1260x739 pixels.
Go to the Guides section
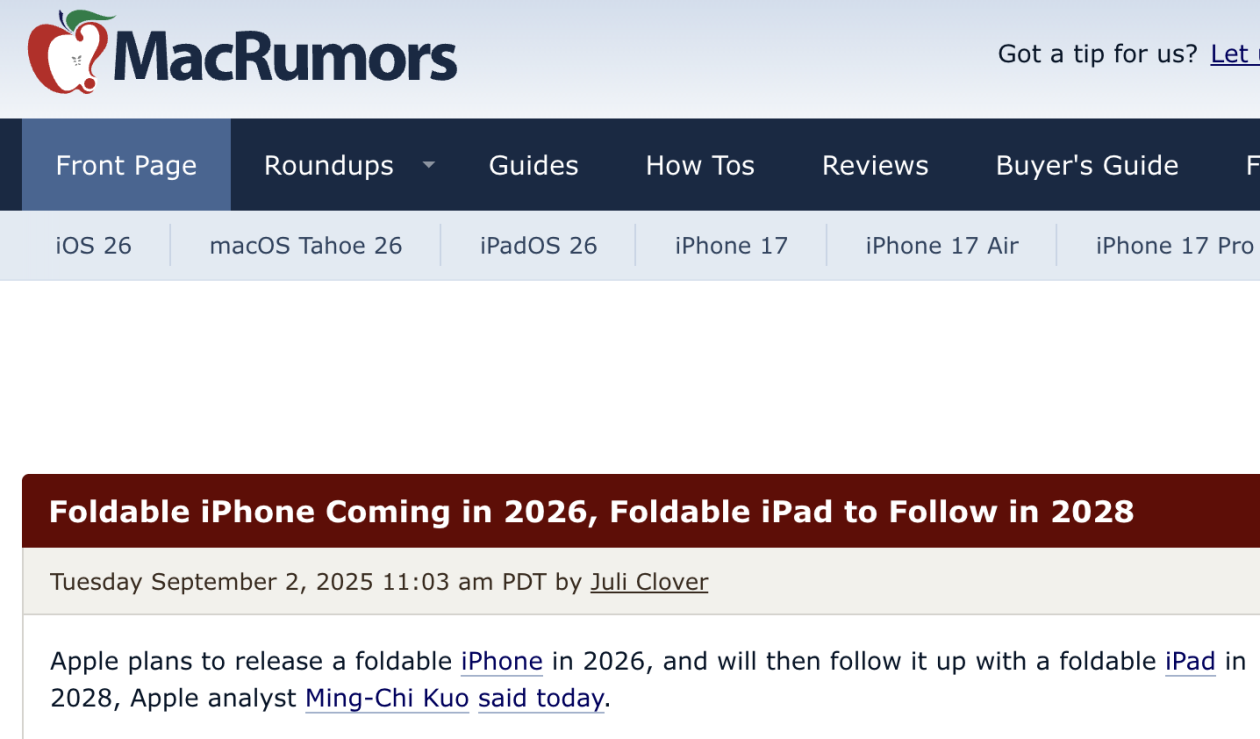[533, 165]
